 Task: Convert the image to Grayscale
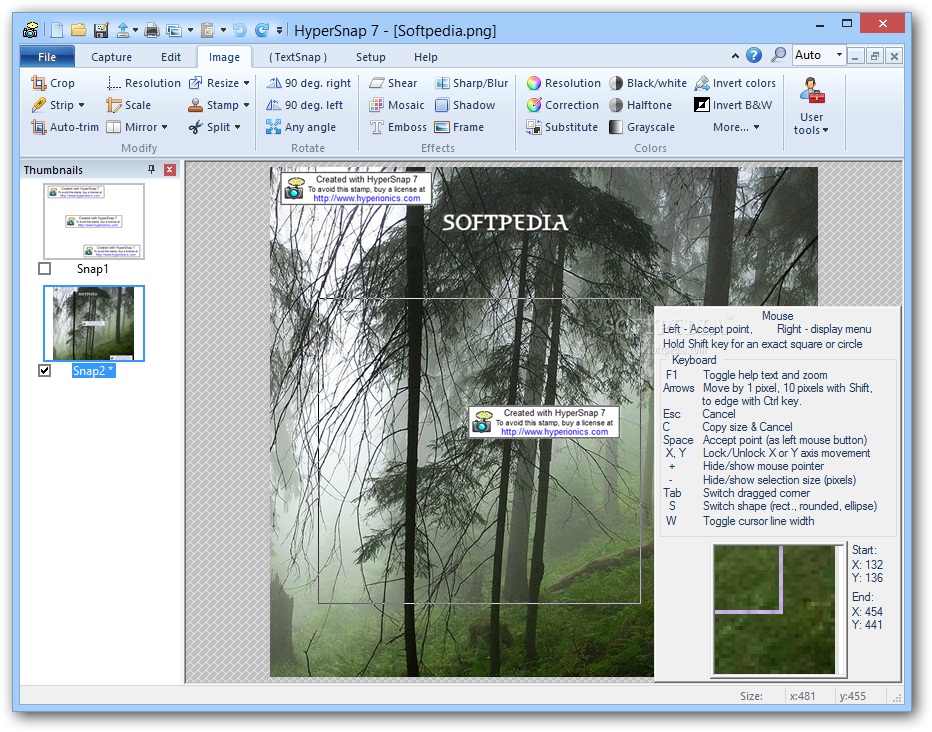tap(641, 127)
